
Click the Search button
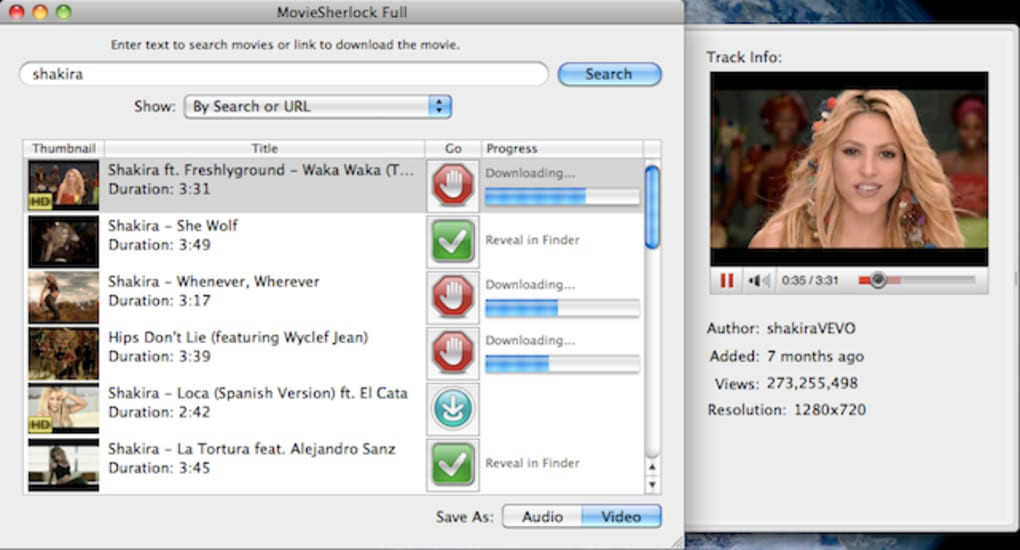pos(610,74)
